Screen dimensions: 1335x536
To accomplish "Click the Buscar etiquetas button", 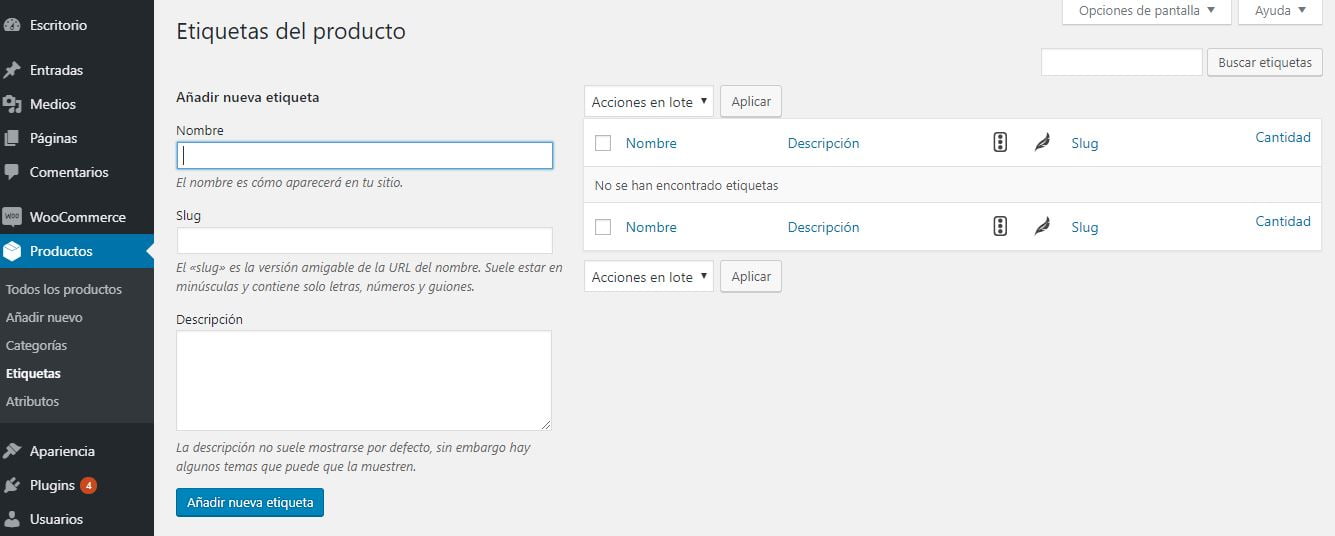I will point(1265,62).
